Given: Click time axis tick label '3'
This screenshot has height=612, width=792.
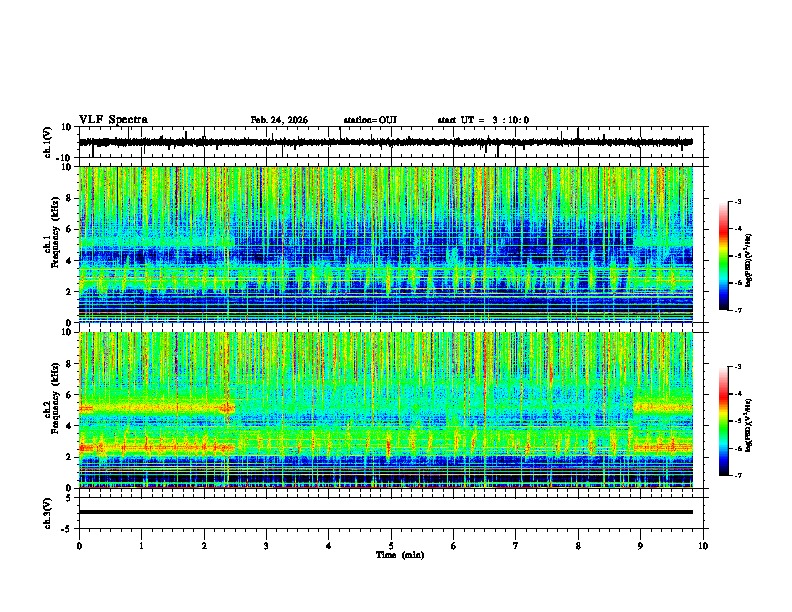Looking at the screenshot, I should point(266,545).
